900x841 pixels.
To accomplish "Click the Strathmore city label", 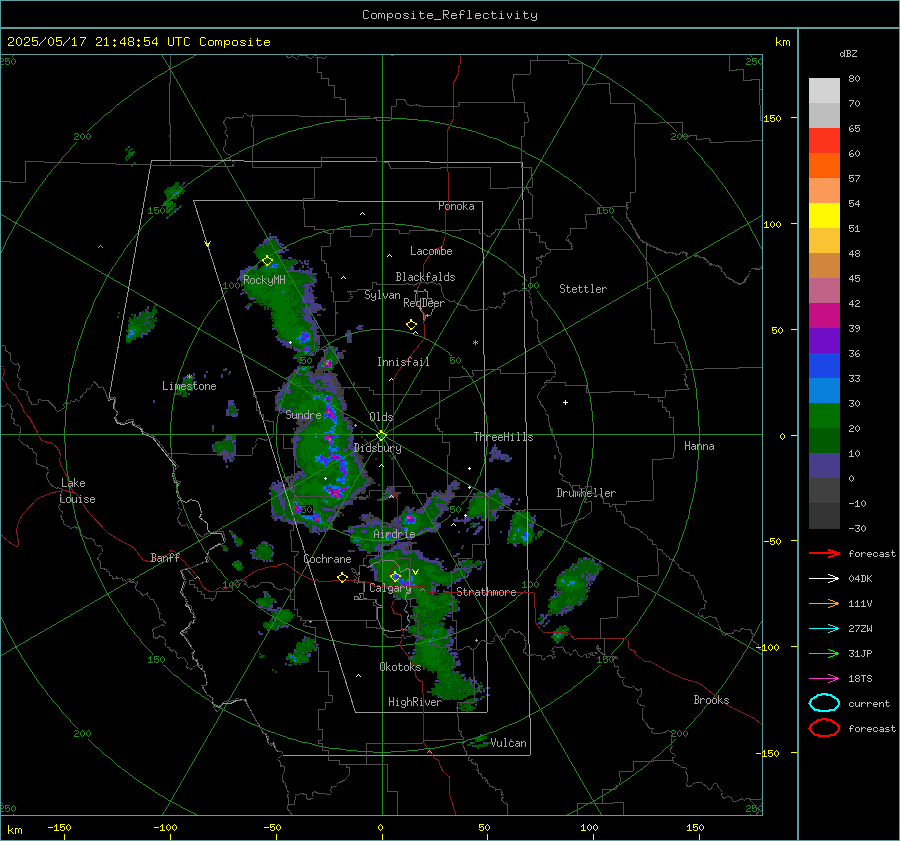I will pos(486,592).
